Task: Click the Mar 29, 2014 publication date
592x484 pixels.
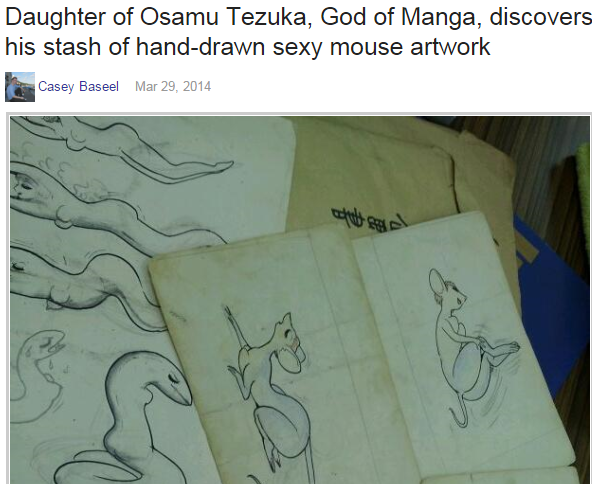Action: [x=173, y=86]
